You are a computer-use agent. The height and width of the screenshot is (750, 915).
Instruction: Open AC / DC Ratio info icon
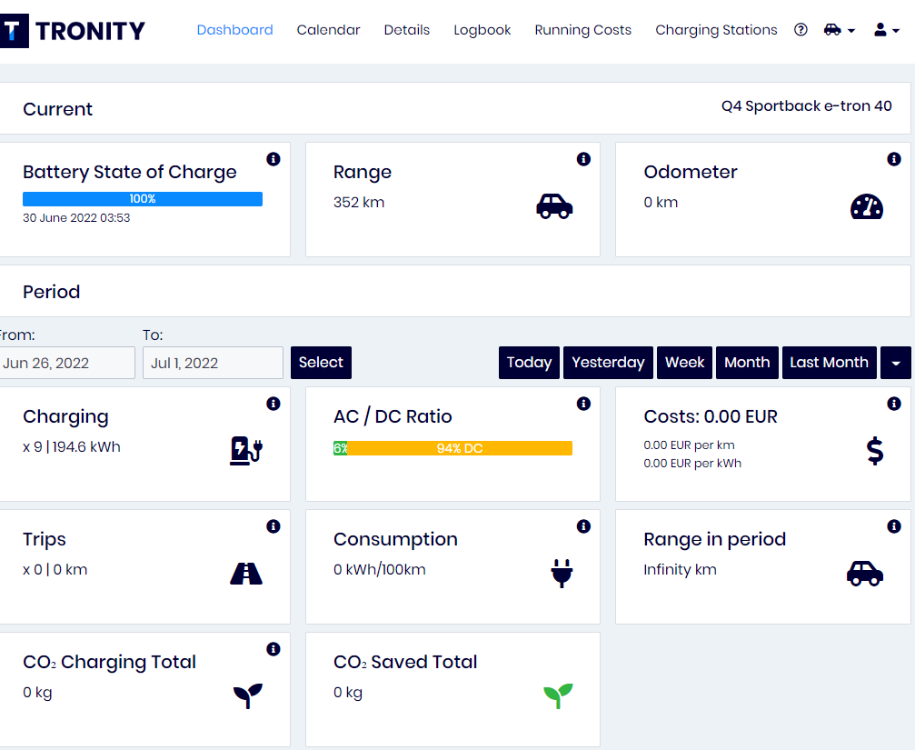click(584, 403)
